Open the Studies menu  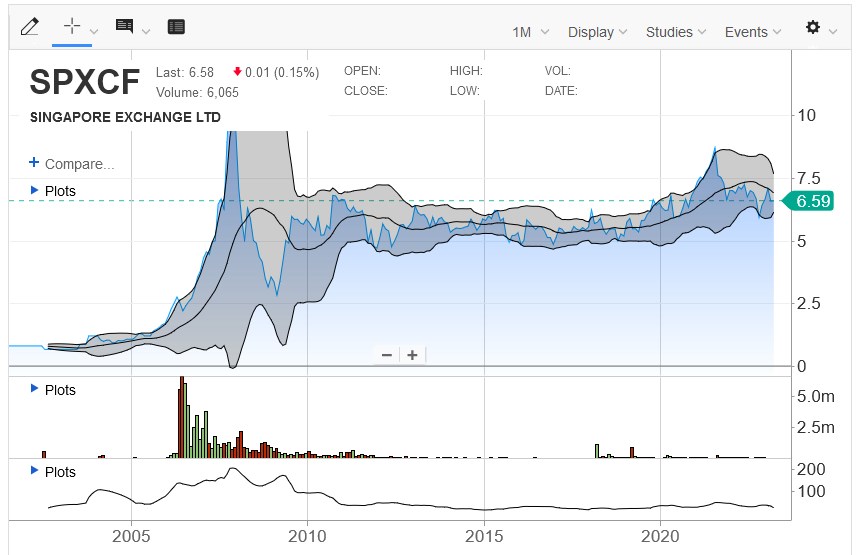[x=675, y=32]
